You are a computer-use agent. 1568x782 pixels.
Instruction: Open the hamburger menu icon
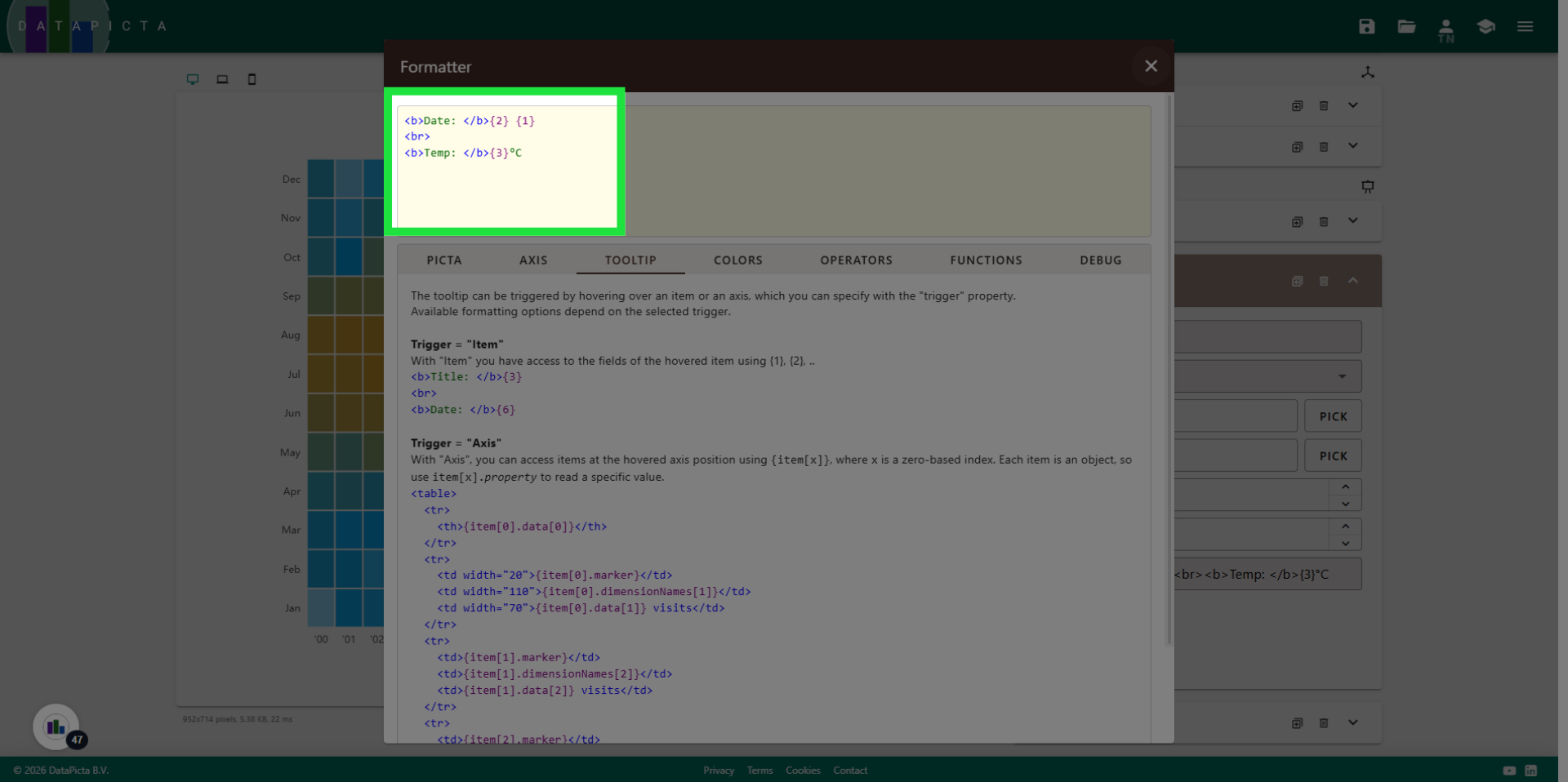tap(1525, 26)
